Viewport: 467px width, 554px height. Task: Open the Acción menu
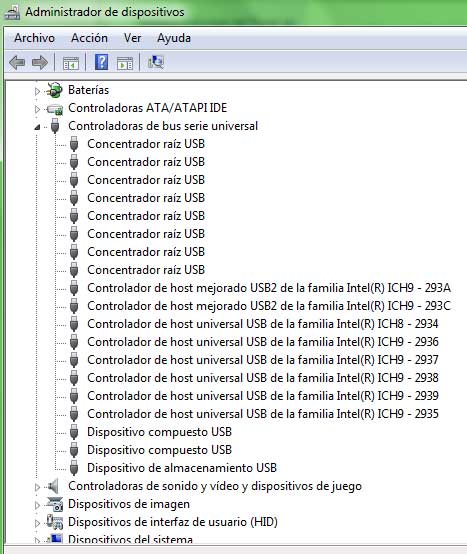pyautogui.click(x=89, y=38)
